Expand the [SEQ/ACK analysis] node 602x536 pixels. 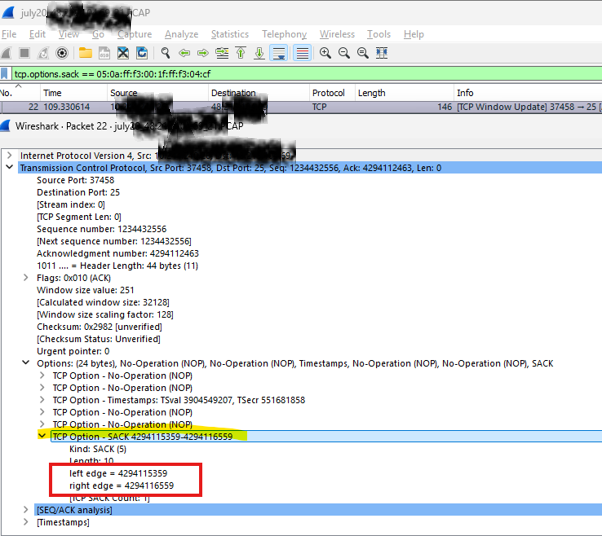26,510
